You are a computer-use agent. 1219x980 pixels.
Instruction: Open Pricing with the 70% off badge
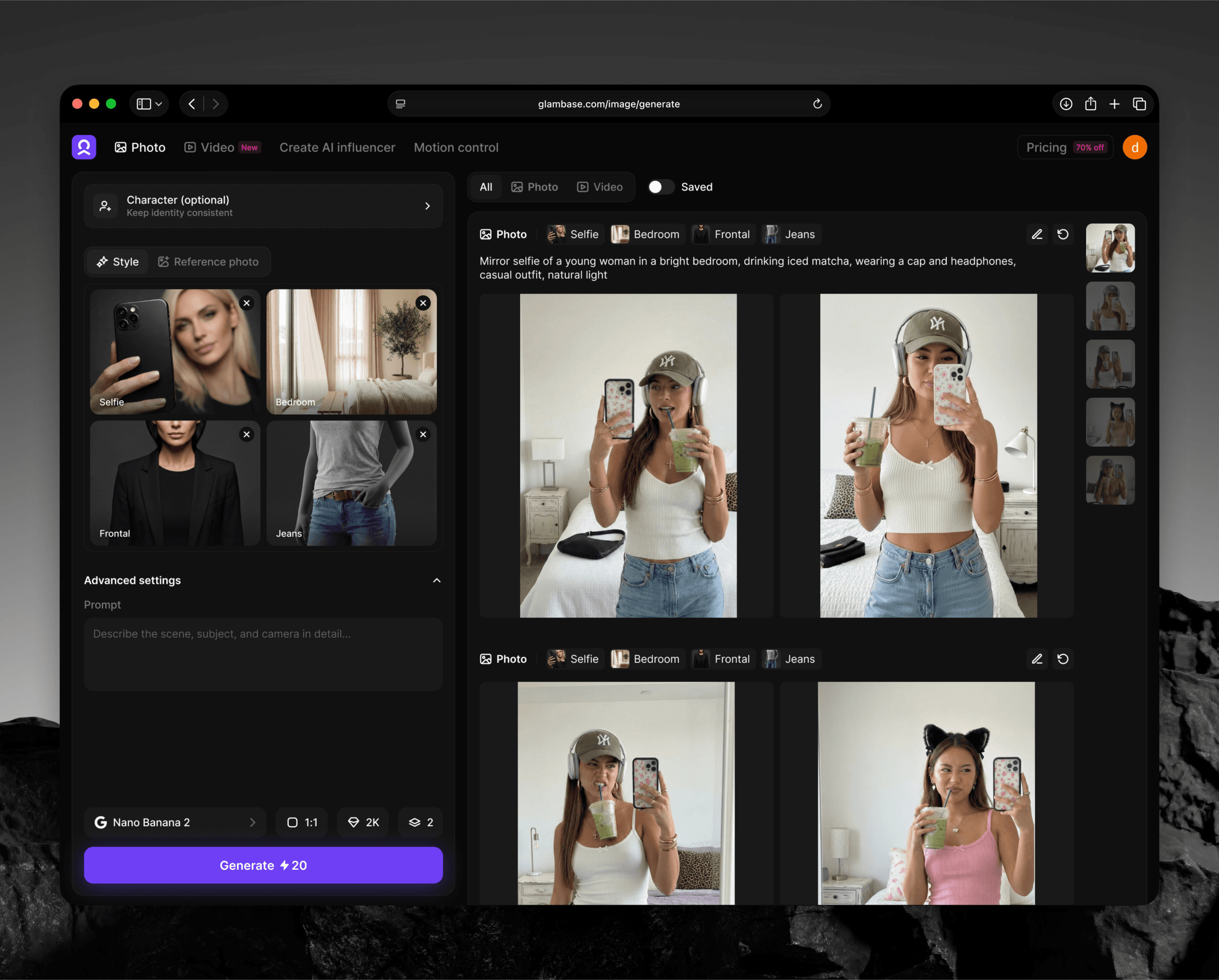(x=1065, y=147)
